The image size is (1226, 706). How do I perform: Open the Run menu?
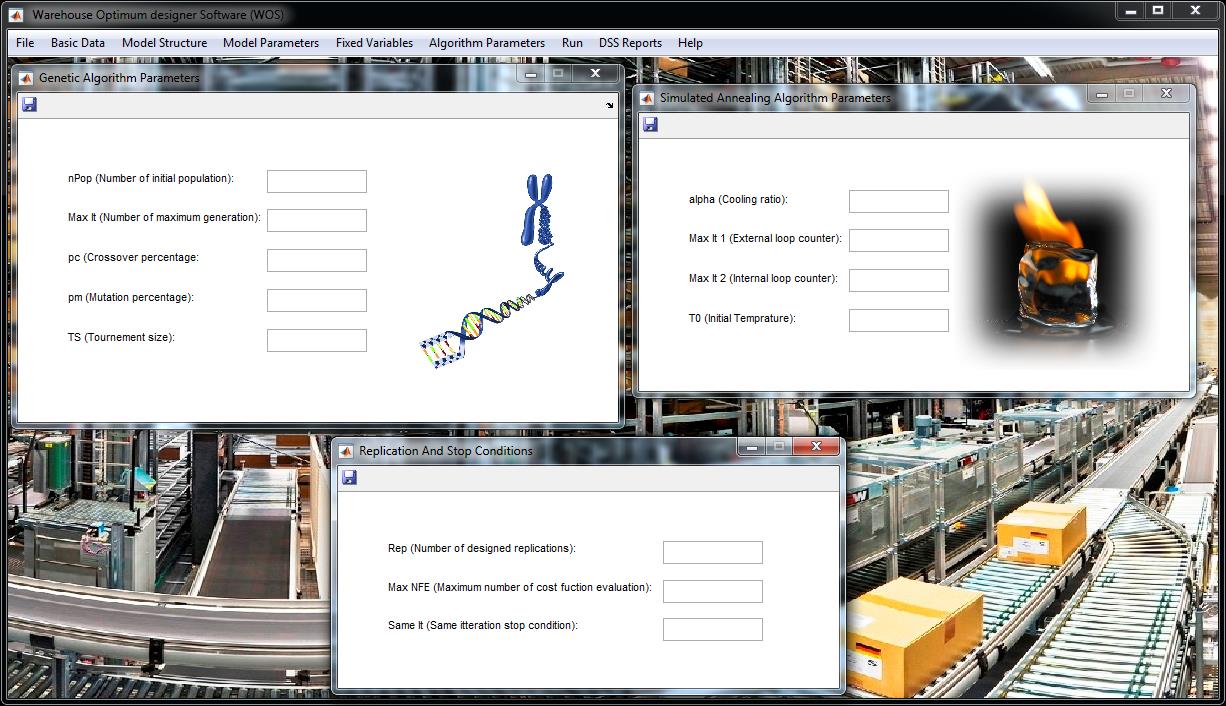572,43
